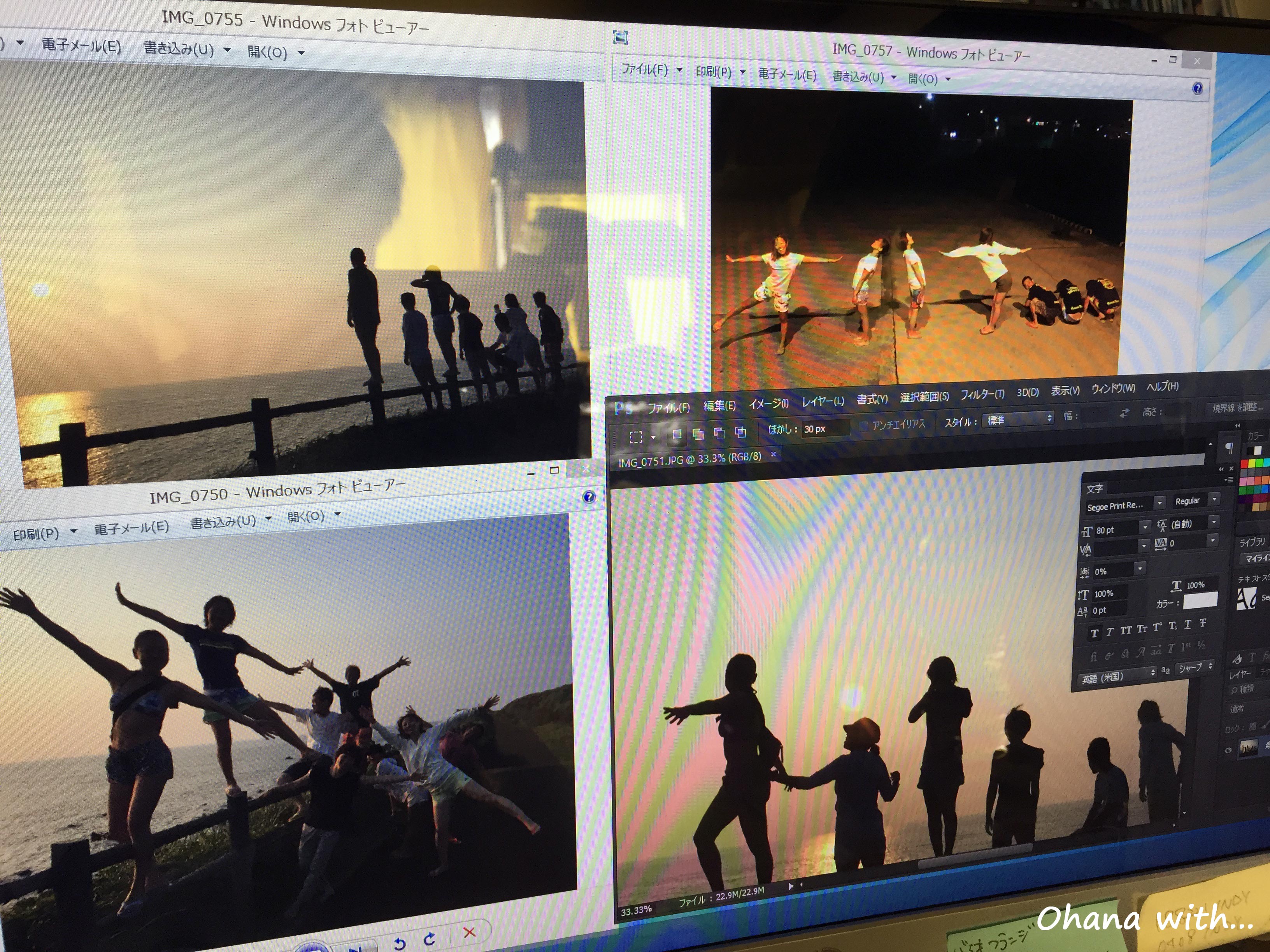Screen dimensions: 1270x952
Task: Open Photoshop イメージ(I) menu
Action: point(768,403)
